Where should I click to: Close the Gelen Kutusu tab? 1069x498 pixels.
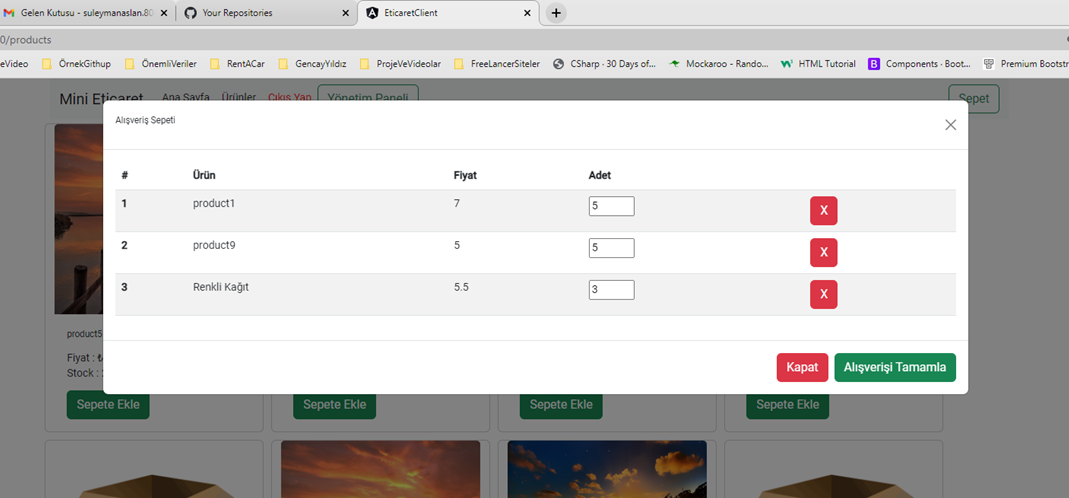(164, 13)
